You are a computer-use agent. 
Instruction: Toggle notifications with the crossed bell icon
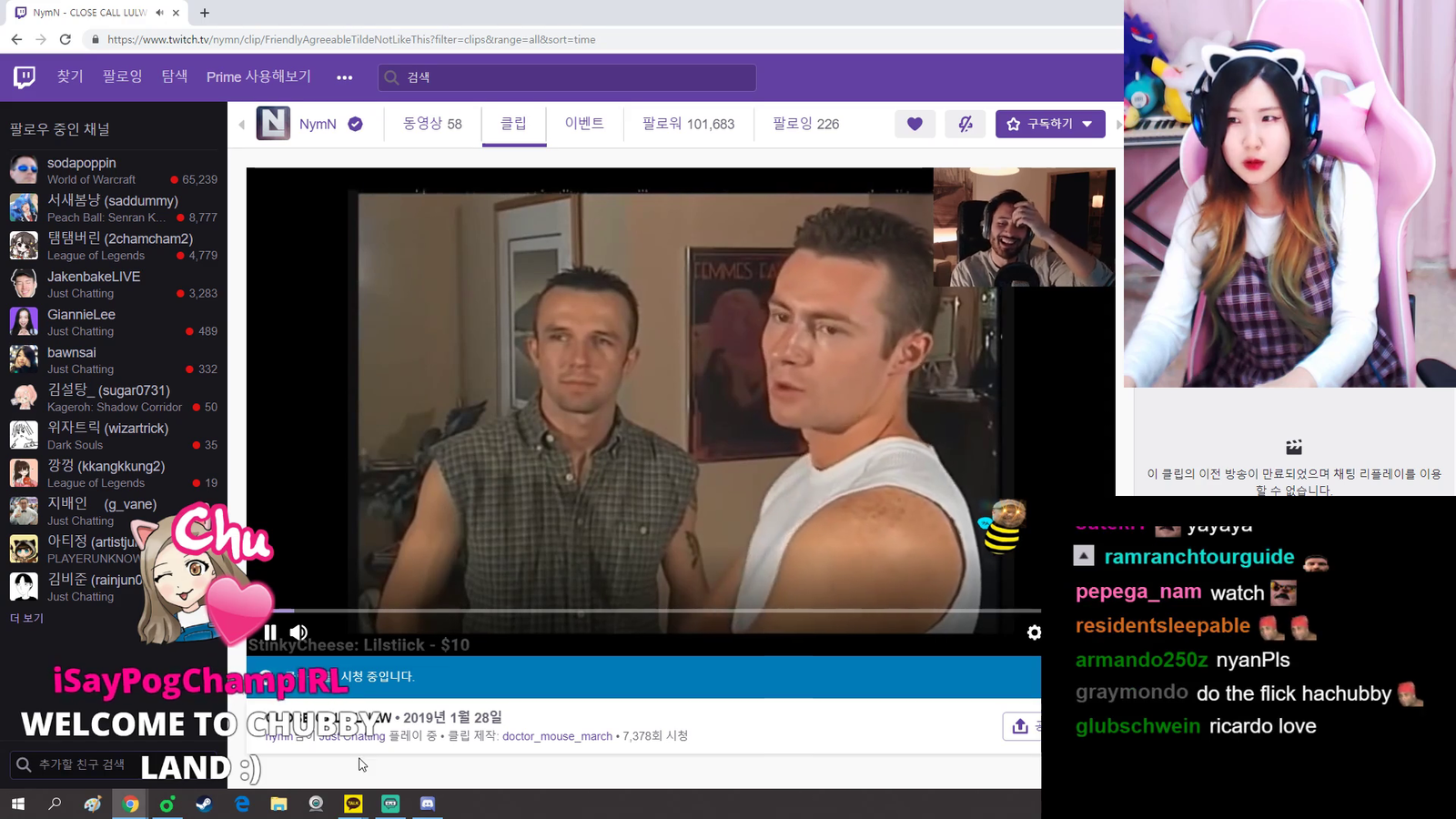(966, 124)
